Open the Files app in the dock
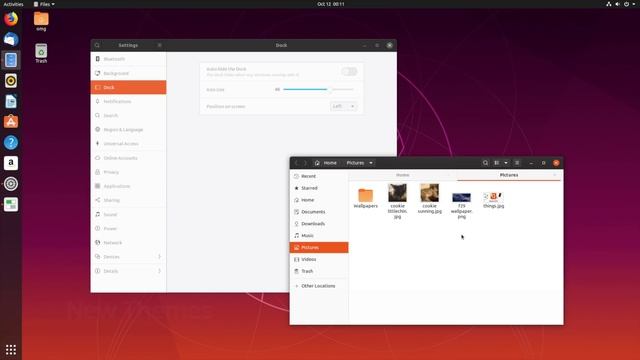Screen dimensions: 640x360 point(11,60)
